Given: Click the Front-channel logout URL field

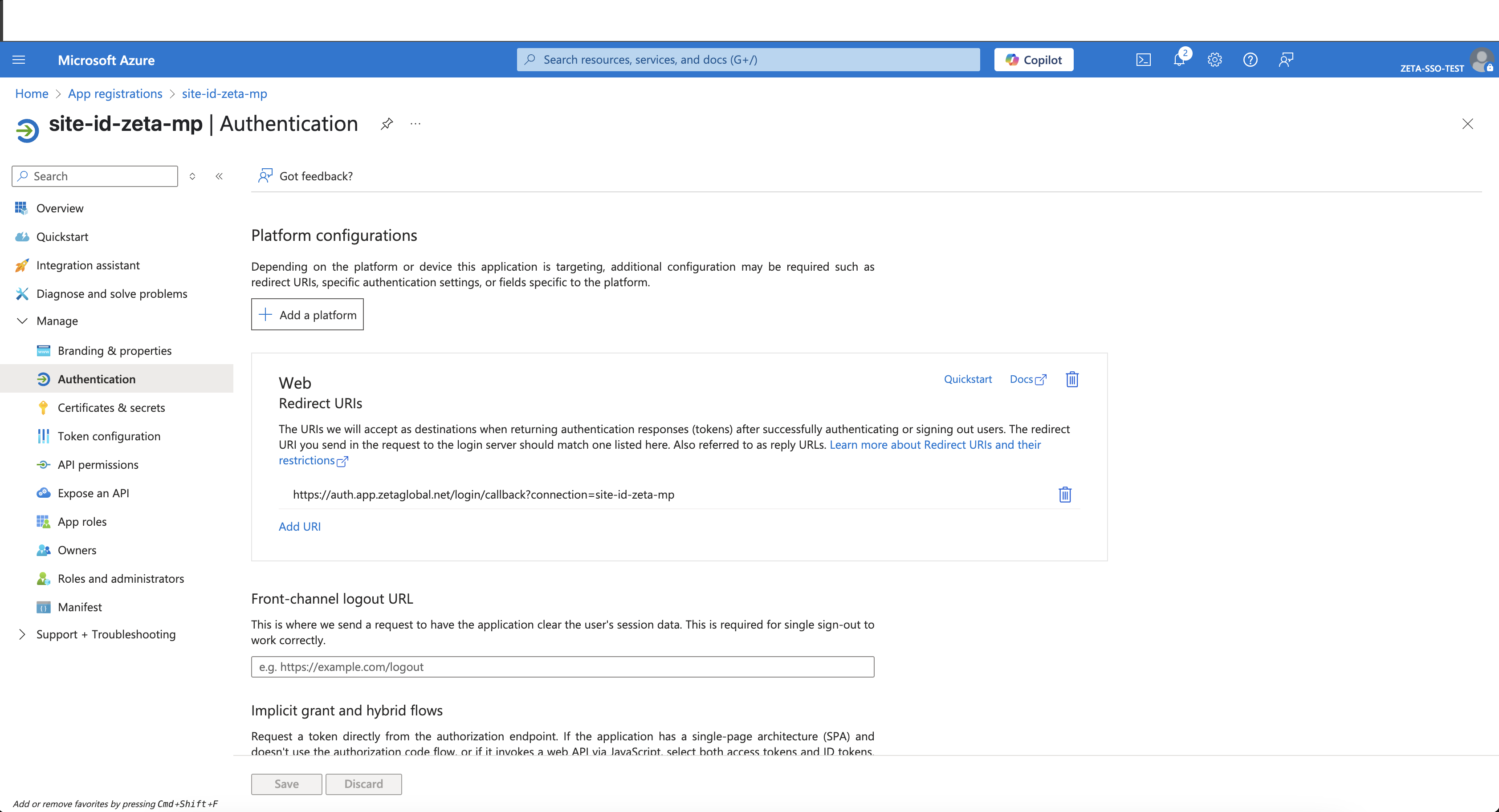Looking at the screenshot, I should tap(562, 666).
